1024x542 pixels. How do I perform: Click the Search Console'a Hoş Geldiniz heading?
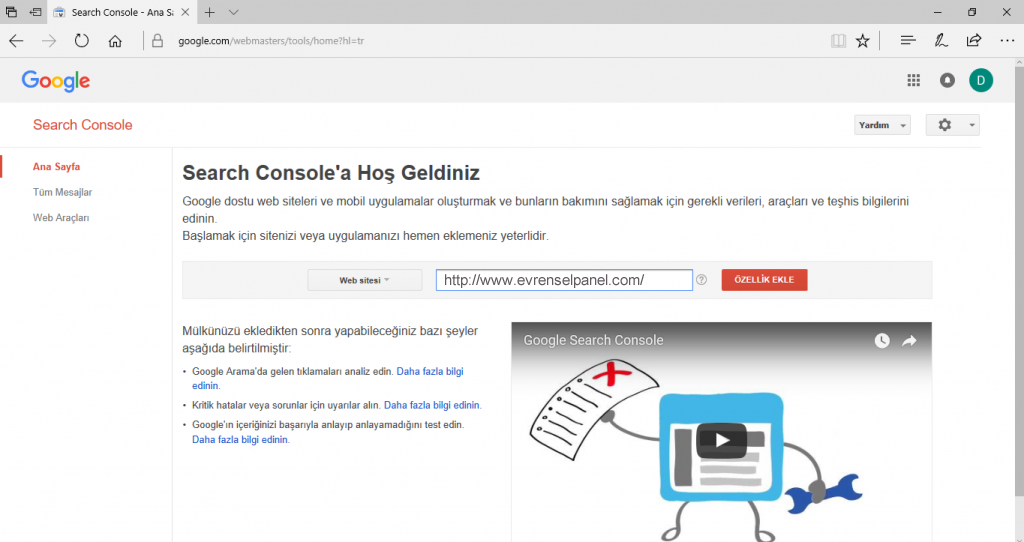click(x=331, y=172)
